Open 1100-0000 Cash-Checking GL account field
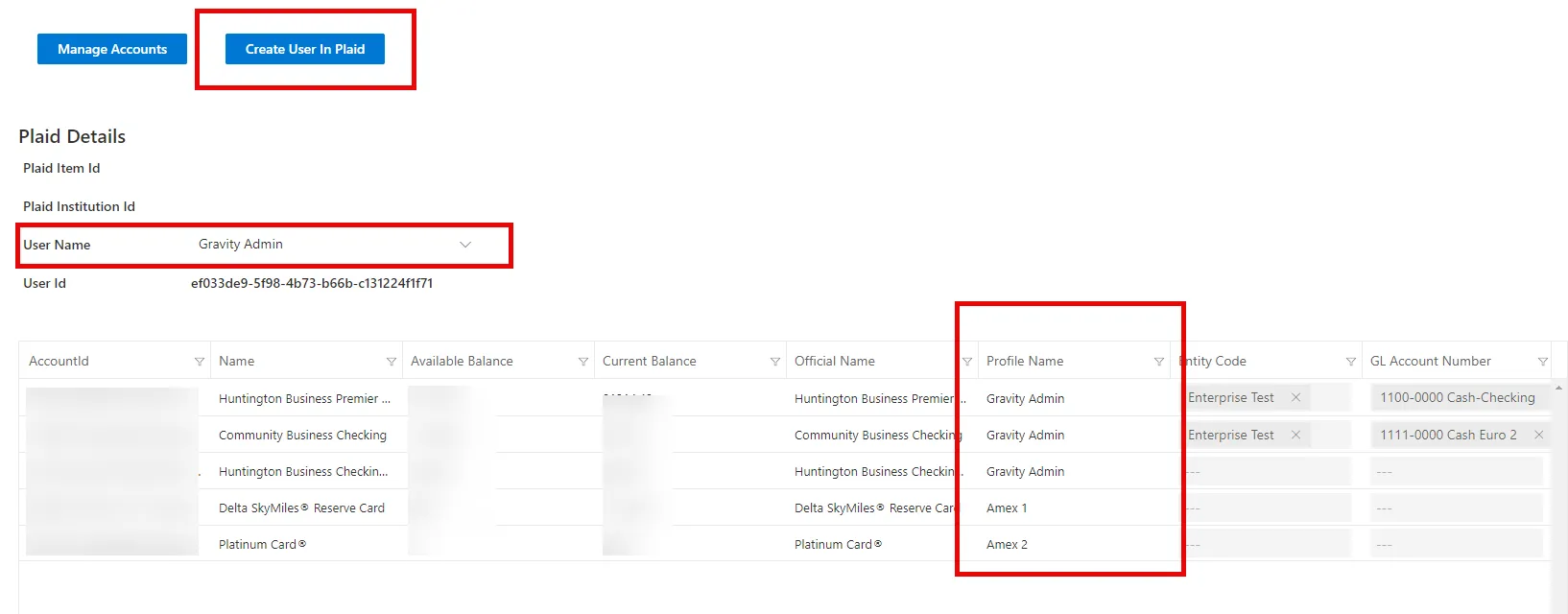The width and height of the screenshot is (1568, 614). pos(1459,397)
